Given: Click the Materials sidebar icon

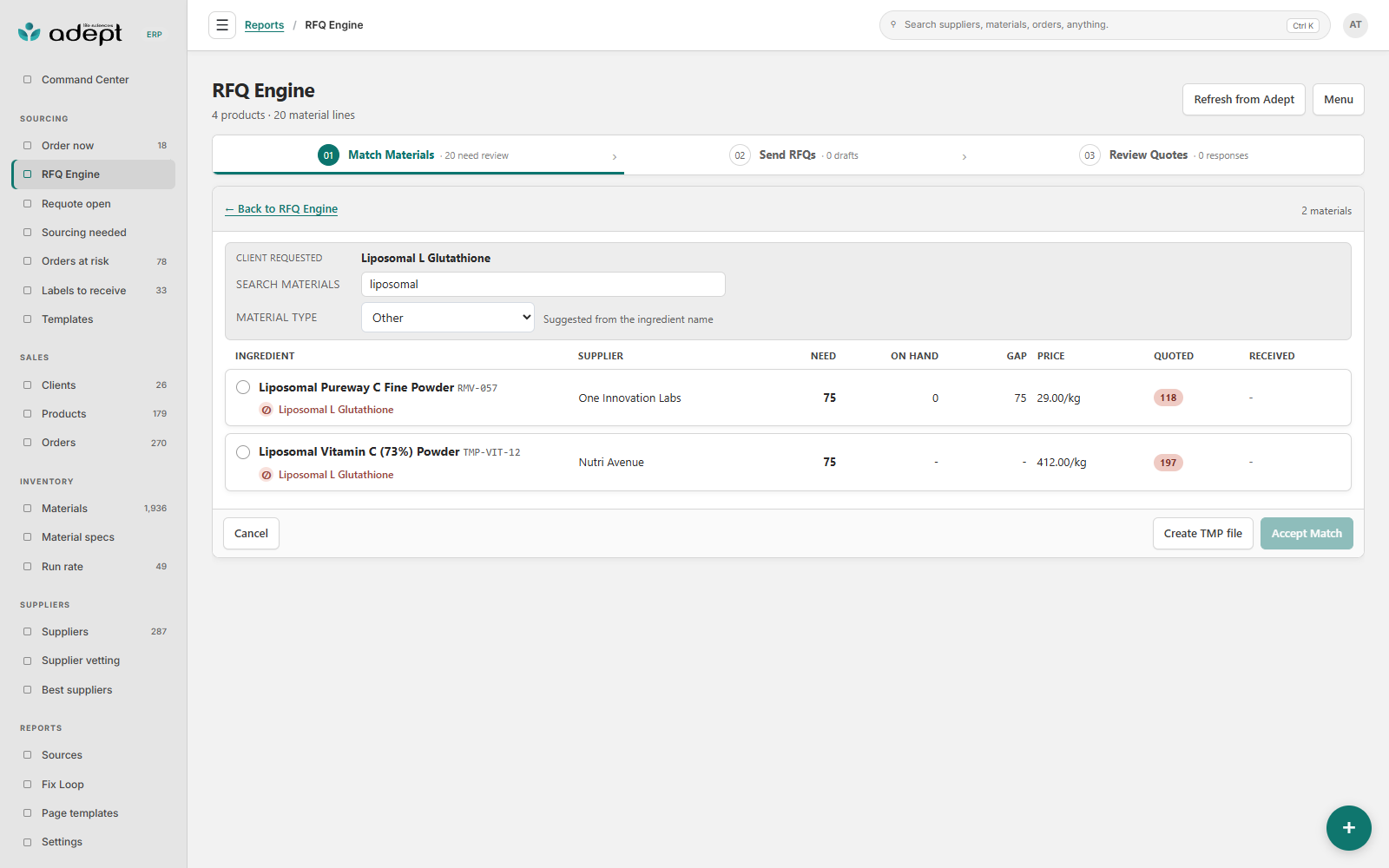Looking at the screenshot, I should tap(27, 509).
